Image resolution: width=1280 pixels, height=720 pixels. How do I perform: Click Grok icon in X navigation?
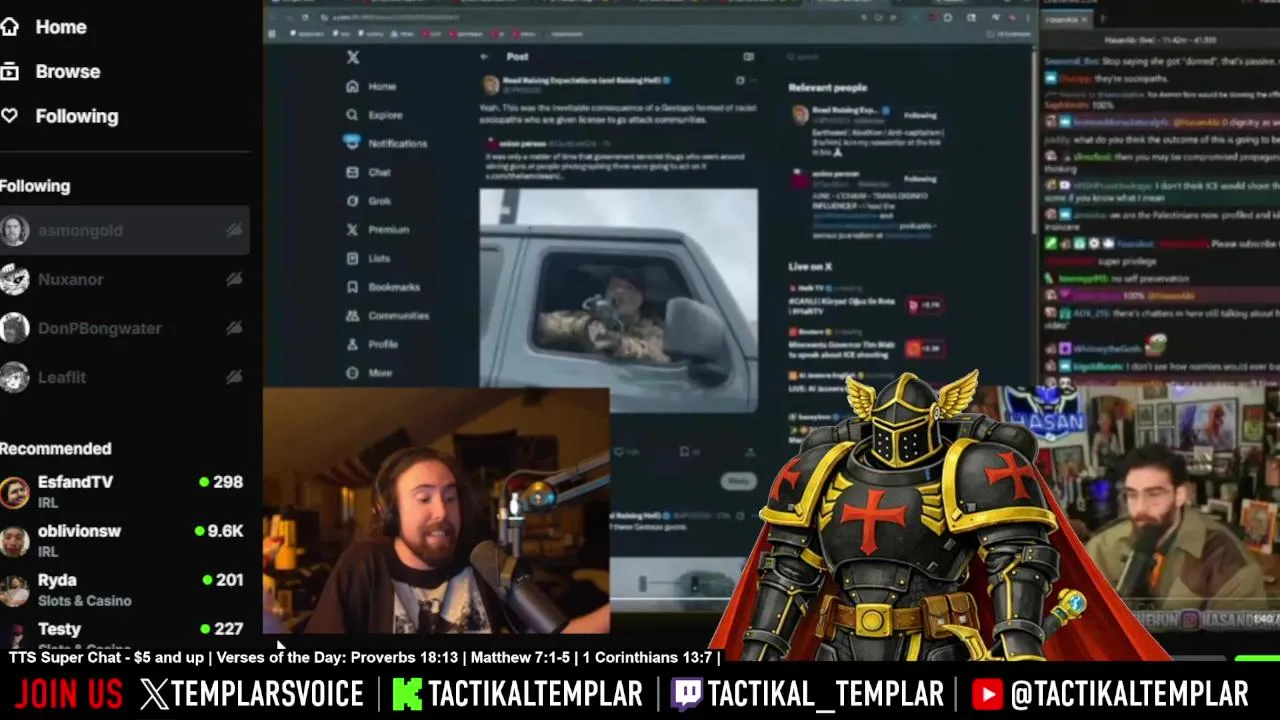pyautogui.click(x=352, y=201)
